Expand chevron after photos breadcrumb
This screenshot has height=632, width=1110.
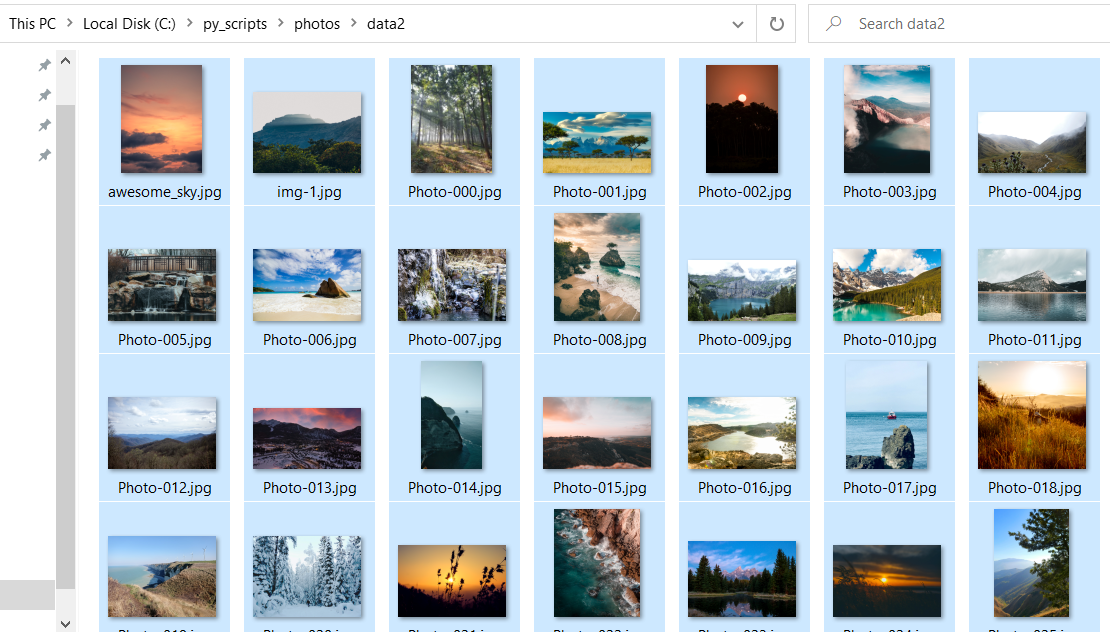click(351, 24)
